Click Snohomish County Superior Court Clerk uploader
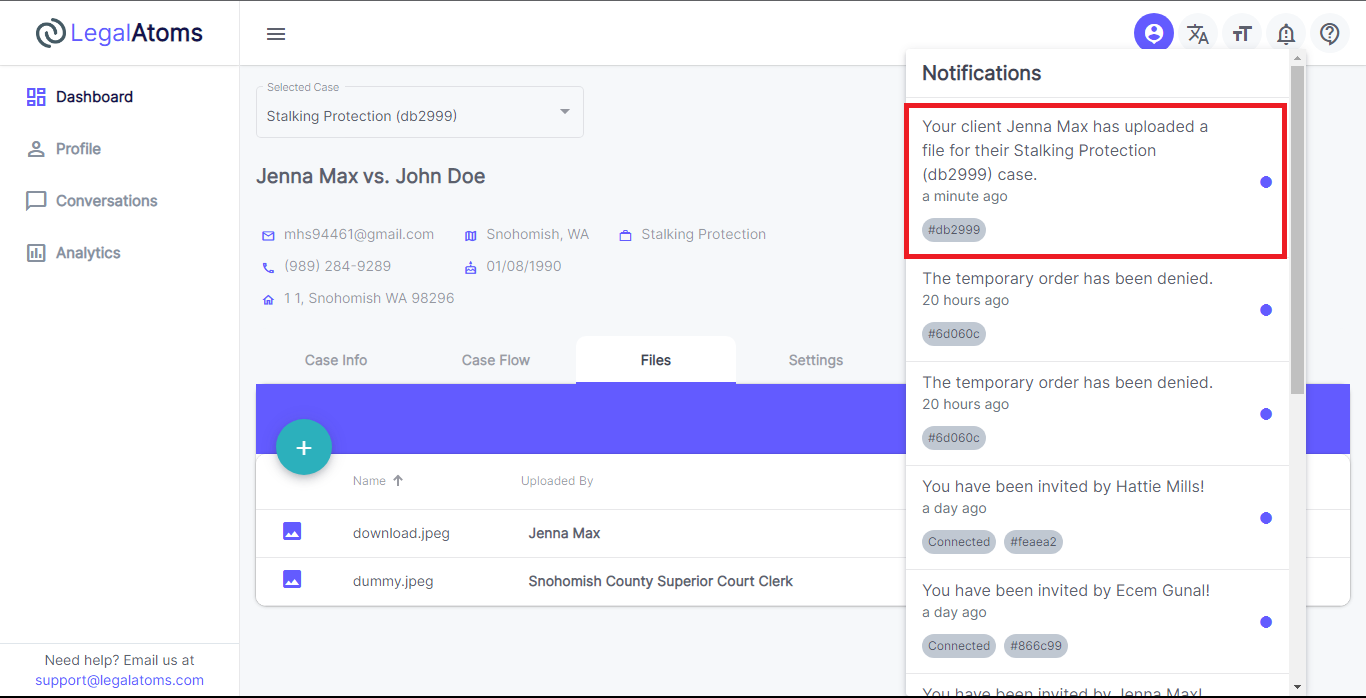This screenshot has width=1366, height=698. [x=661, y=582]
